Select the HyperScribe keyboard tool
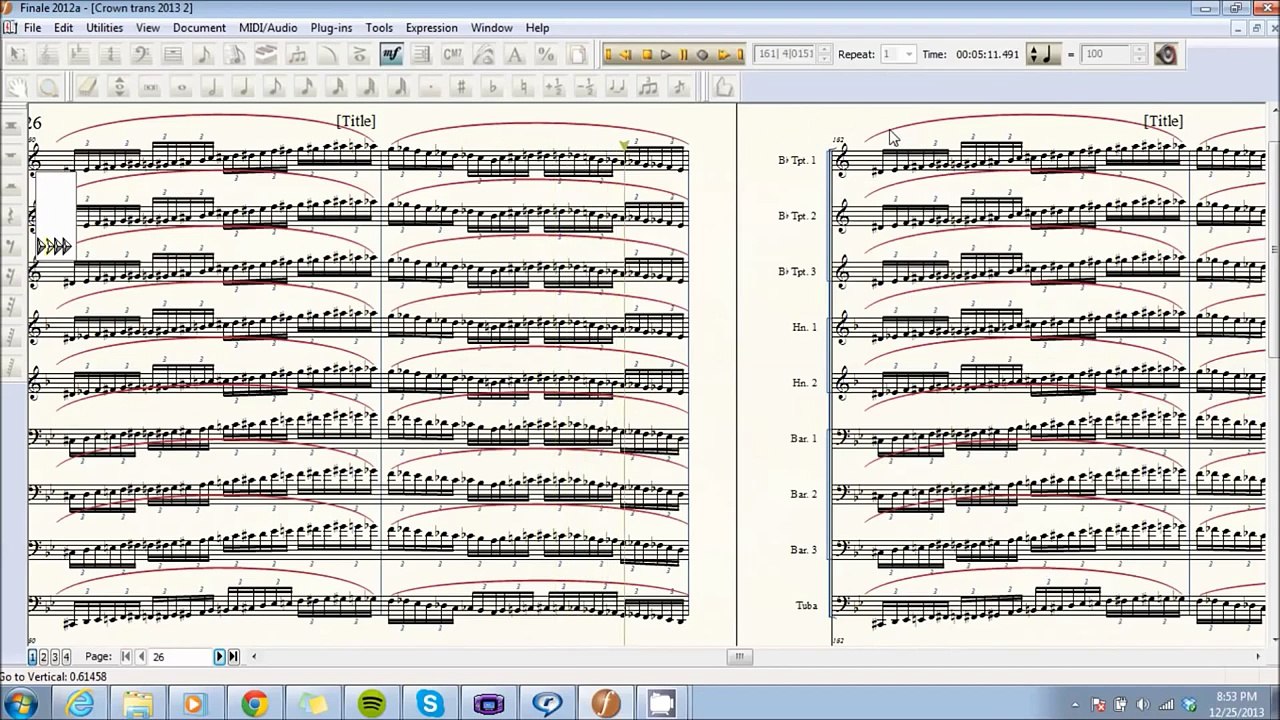 [x=266, y=54]
